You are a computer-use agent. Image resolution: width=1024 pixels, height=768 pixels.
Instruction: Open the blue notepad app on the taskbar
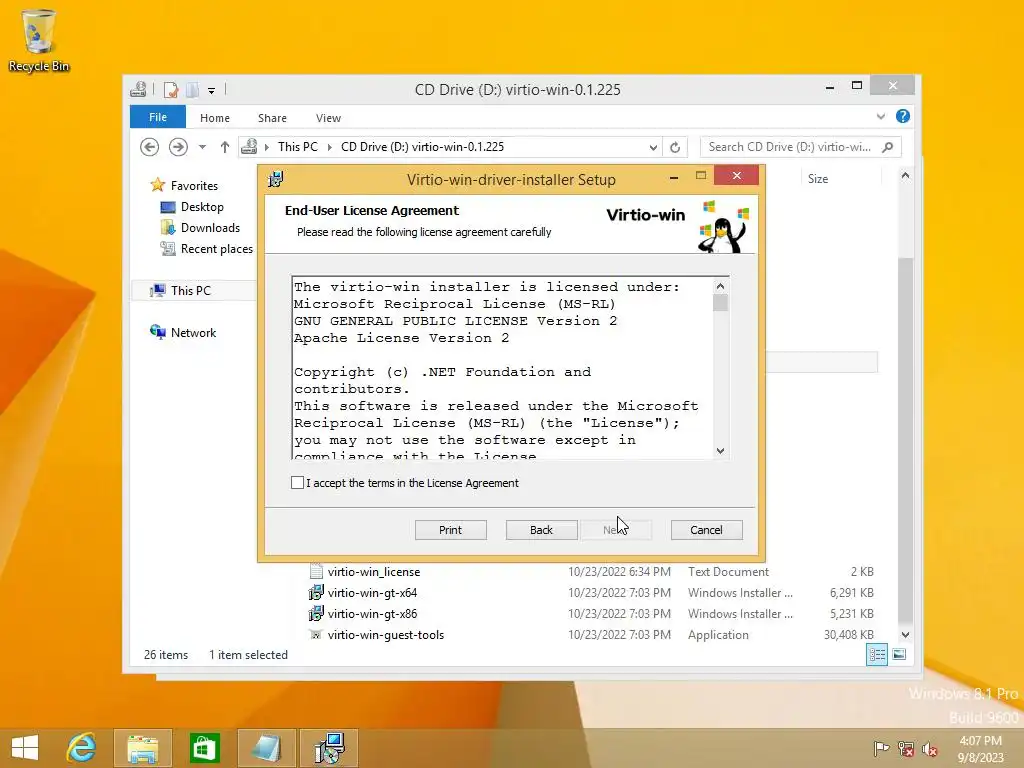coord(266,748)
